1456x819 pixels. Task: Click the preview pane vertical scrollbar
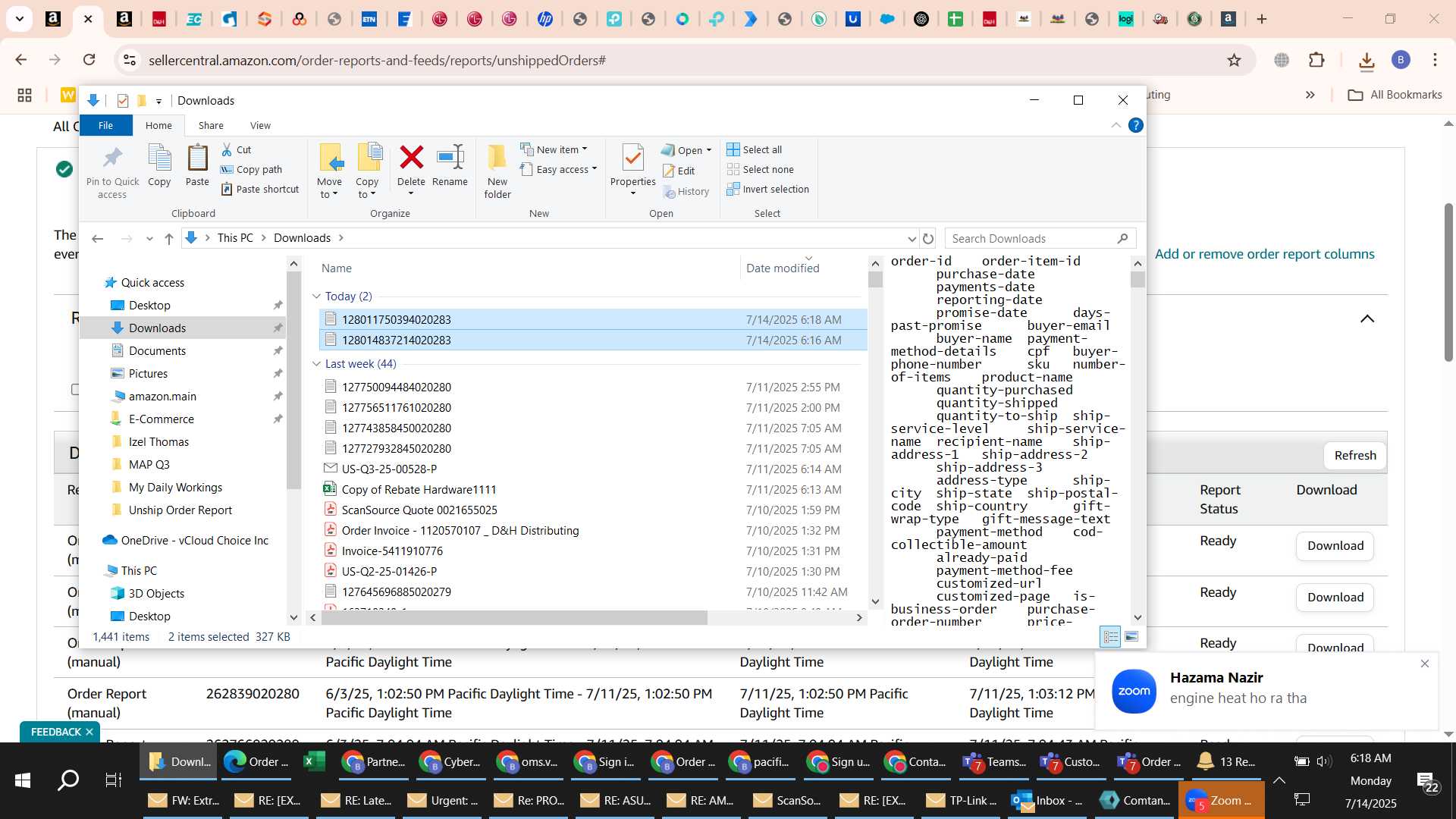(x=1137, y=280)
